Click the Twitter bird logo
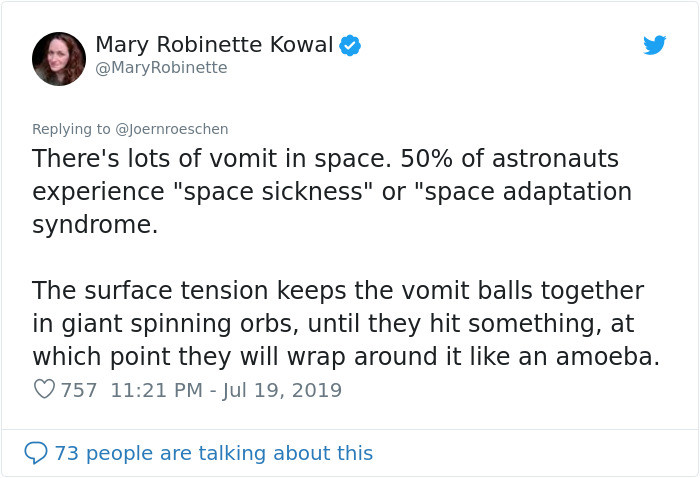The height and width of the screenshot is (478, 700). (654, 45)
